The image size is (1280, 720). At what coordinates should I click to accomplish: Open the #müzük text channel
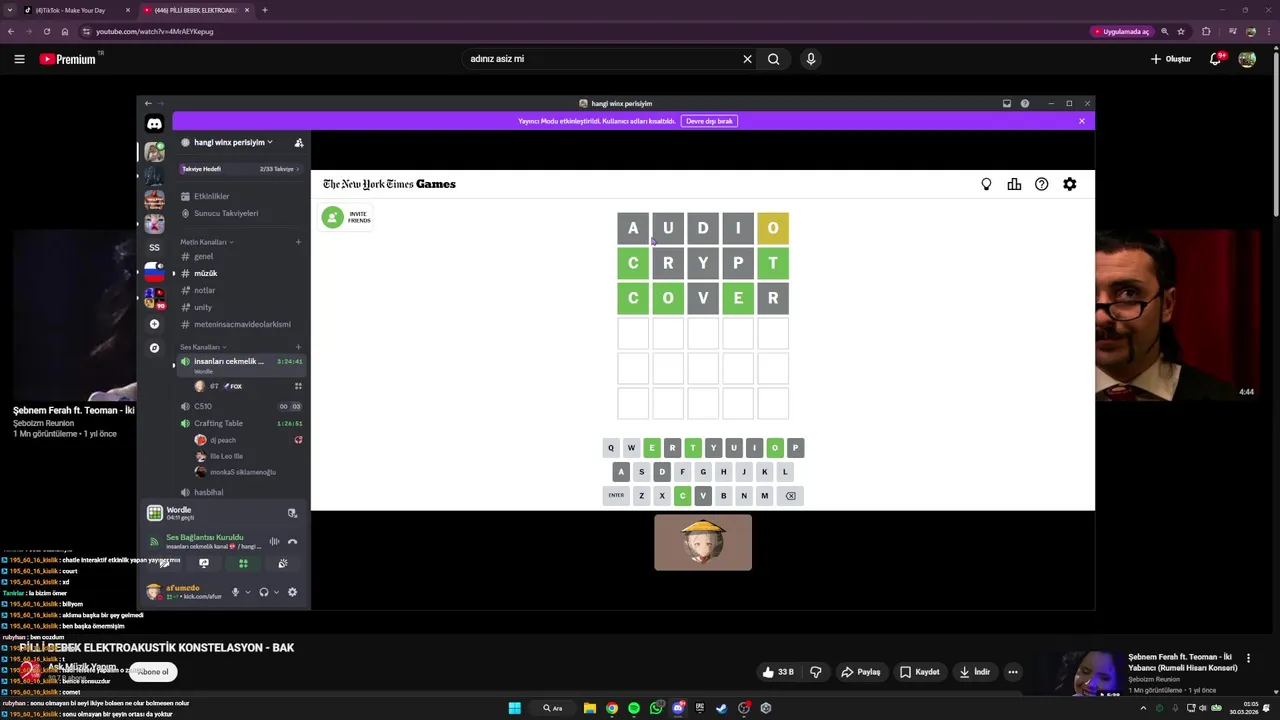click(241, 273)
